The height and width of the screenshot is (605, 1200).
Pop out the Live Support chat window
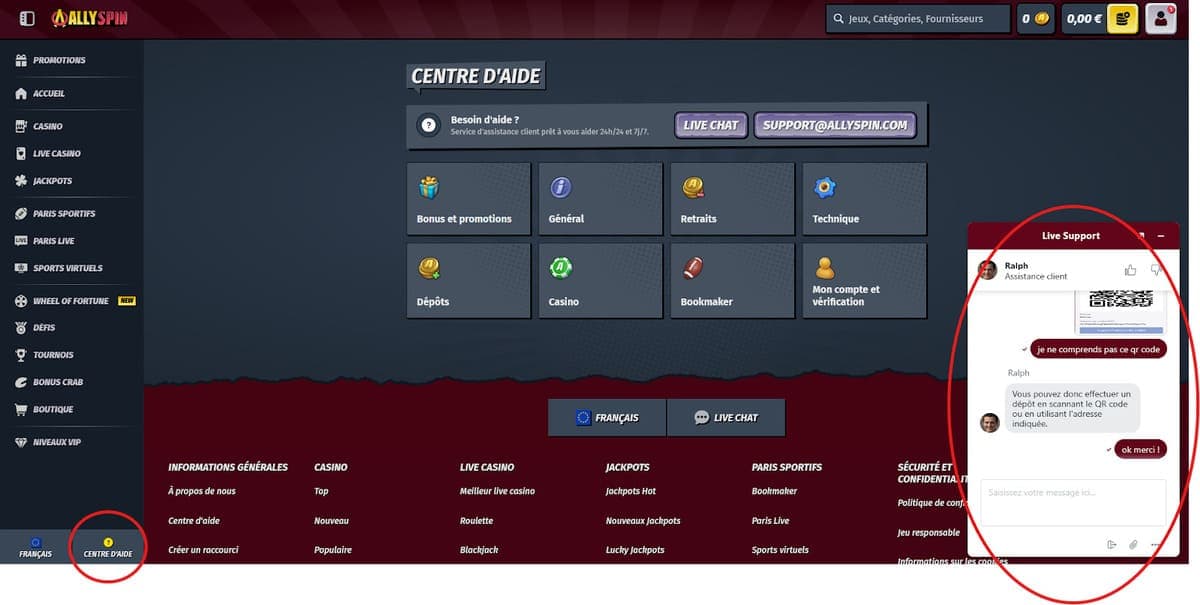click(x=1140, y=236)
